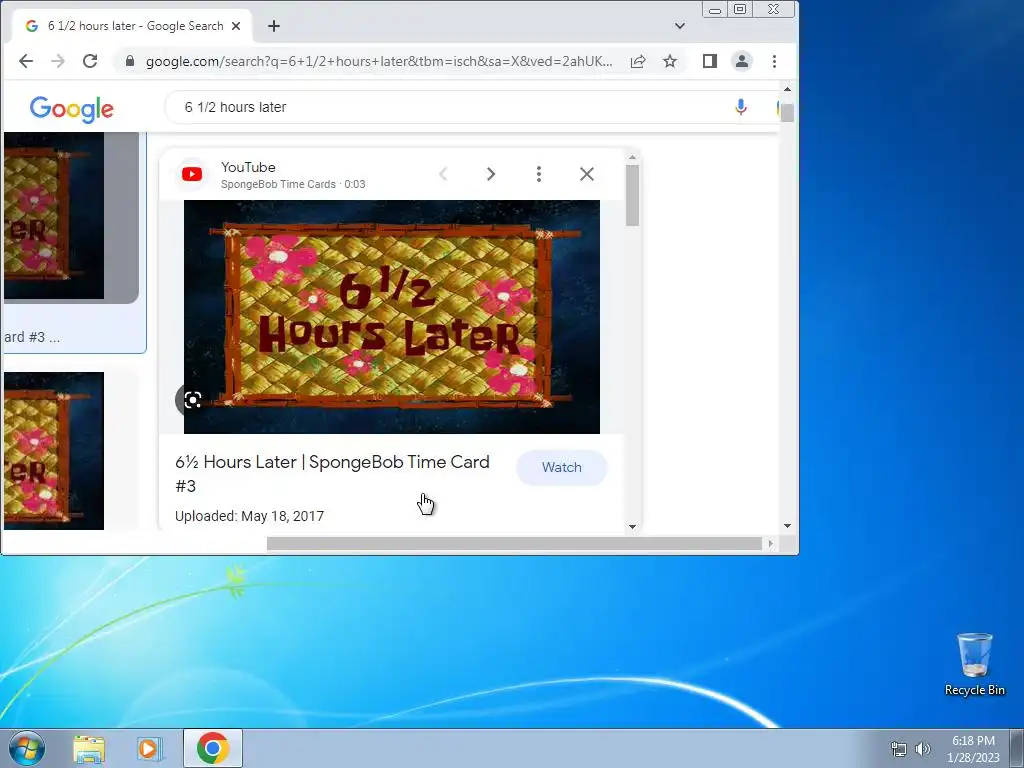Open Windows Explorer from taskbar
The height and width of the screenshot is (768, 1024).
pyautogui.click(x=89, y=748)
